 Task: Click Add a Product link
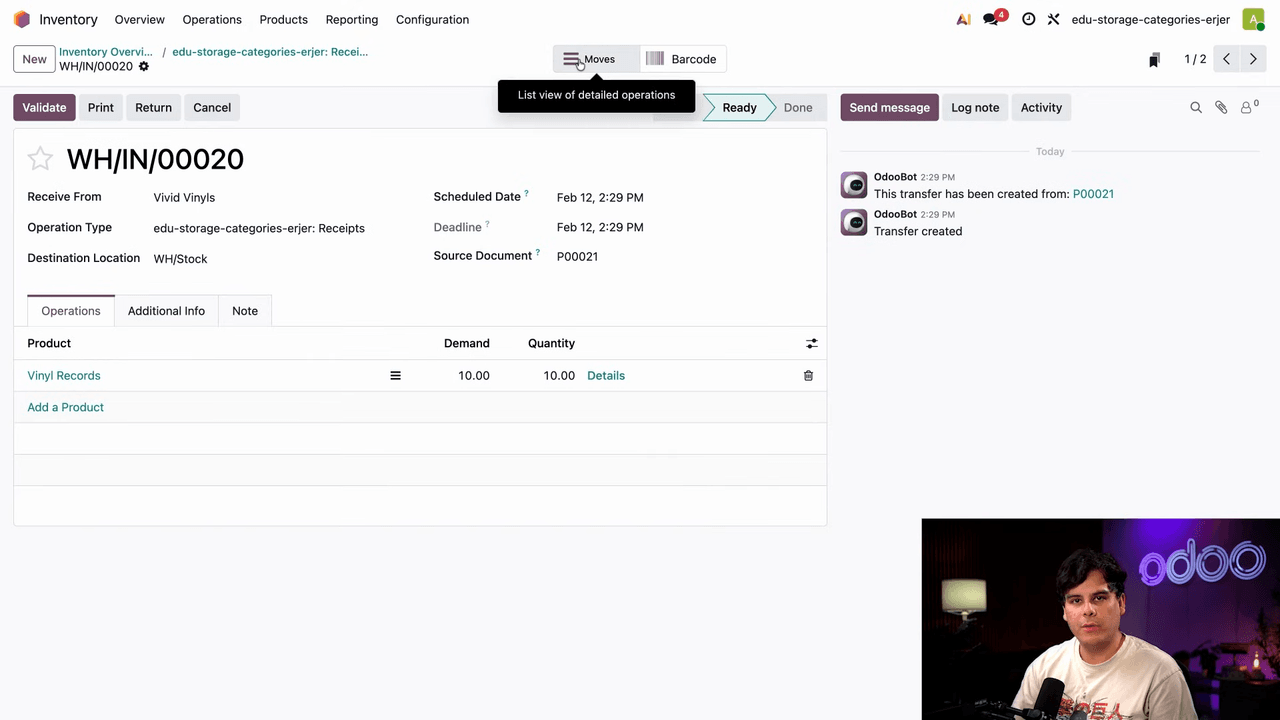pyautogui.click(x=66, y=407)
